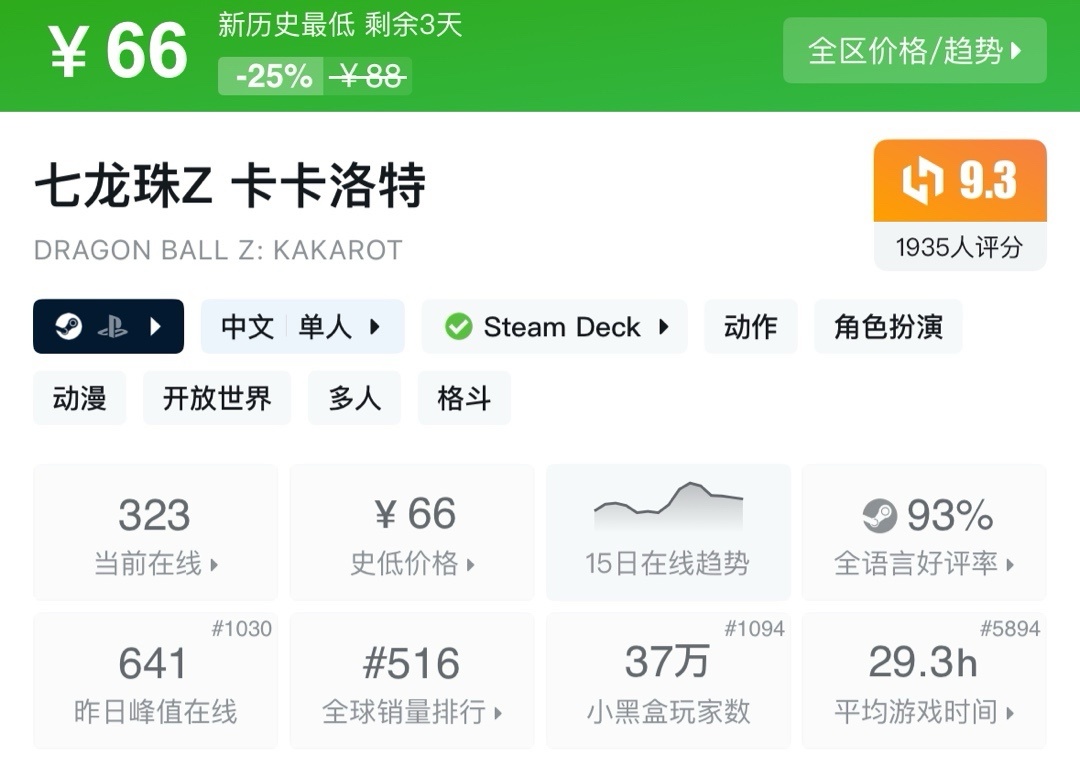Open 史低价格 lowest price history

pyautogui.click(x=412, y=533)
